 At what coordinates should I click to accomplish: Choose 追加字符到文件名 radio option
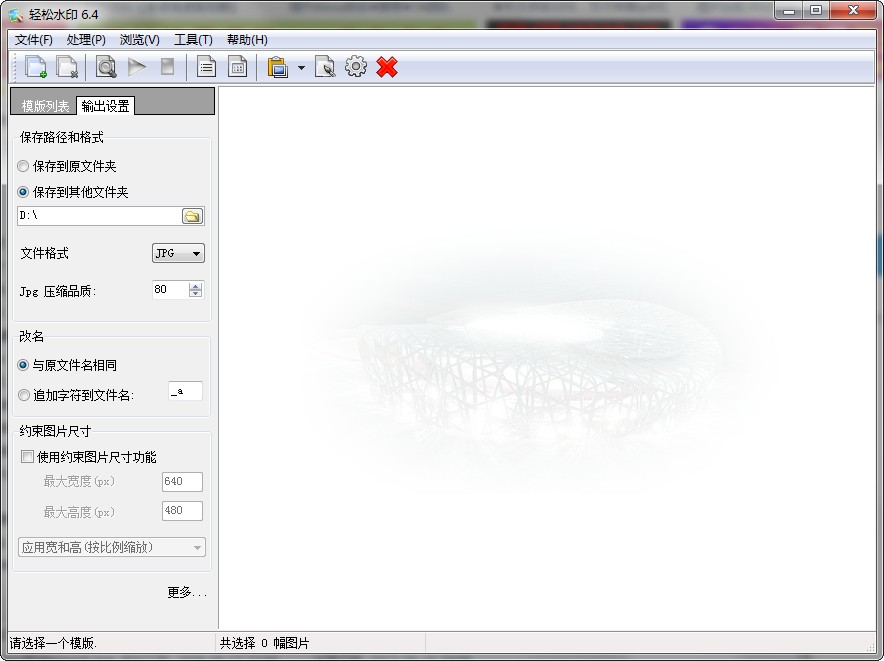pyautogui.click(x=23, y=395)
